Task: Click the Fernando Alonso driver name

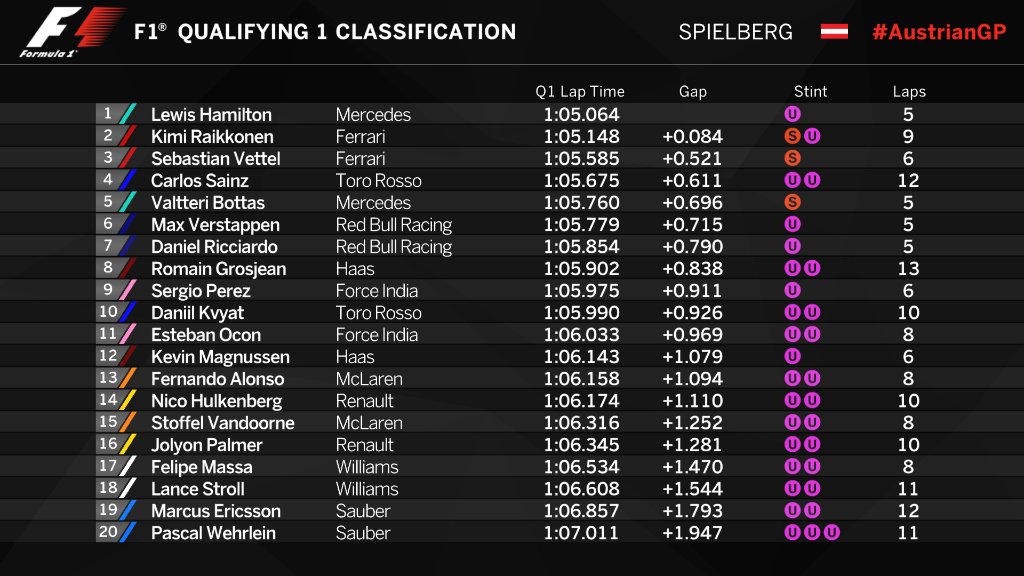Action: 217,379
